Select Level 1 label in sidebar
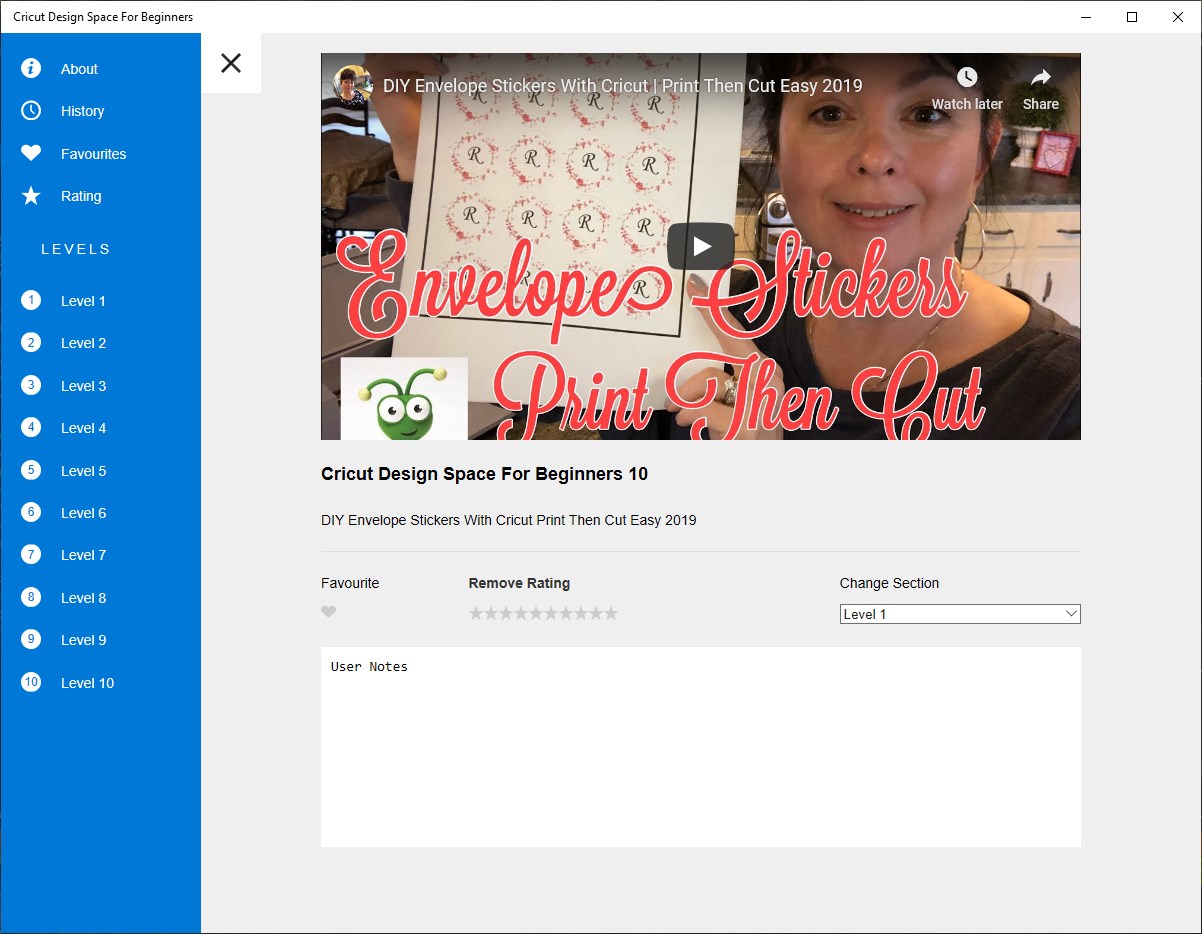This screenshot has height=934, width=1202. pos(83,301)
